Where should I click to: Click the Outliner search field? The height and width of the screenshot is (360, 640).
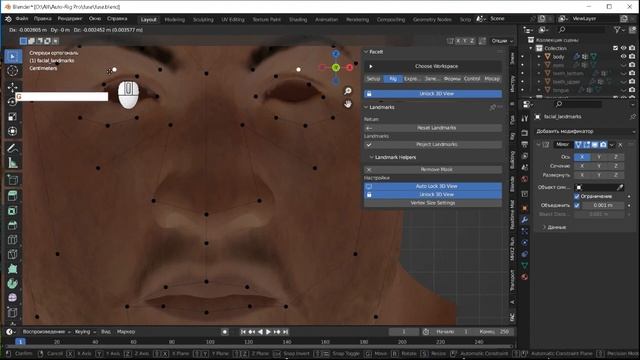click(x=580, y=29)
